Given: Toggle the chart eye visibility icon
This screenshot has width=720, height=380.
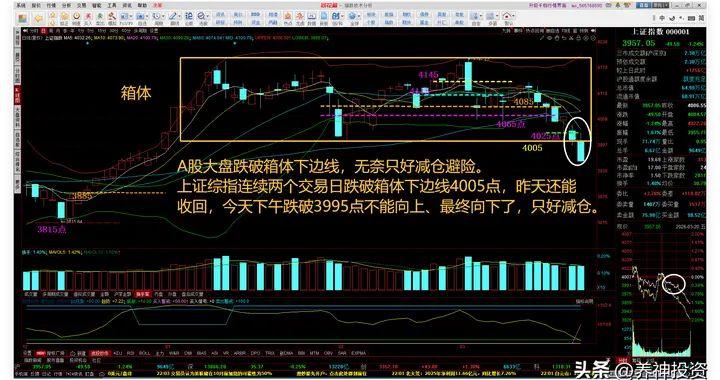Looking at the screenshot, I should tap(549, 38).
